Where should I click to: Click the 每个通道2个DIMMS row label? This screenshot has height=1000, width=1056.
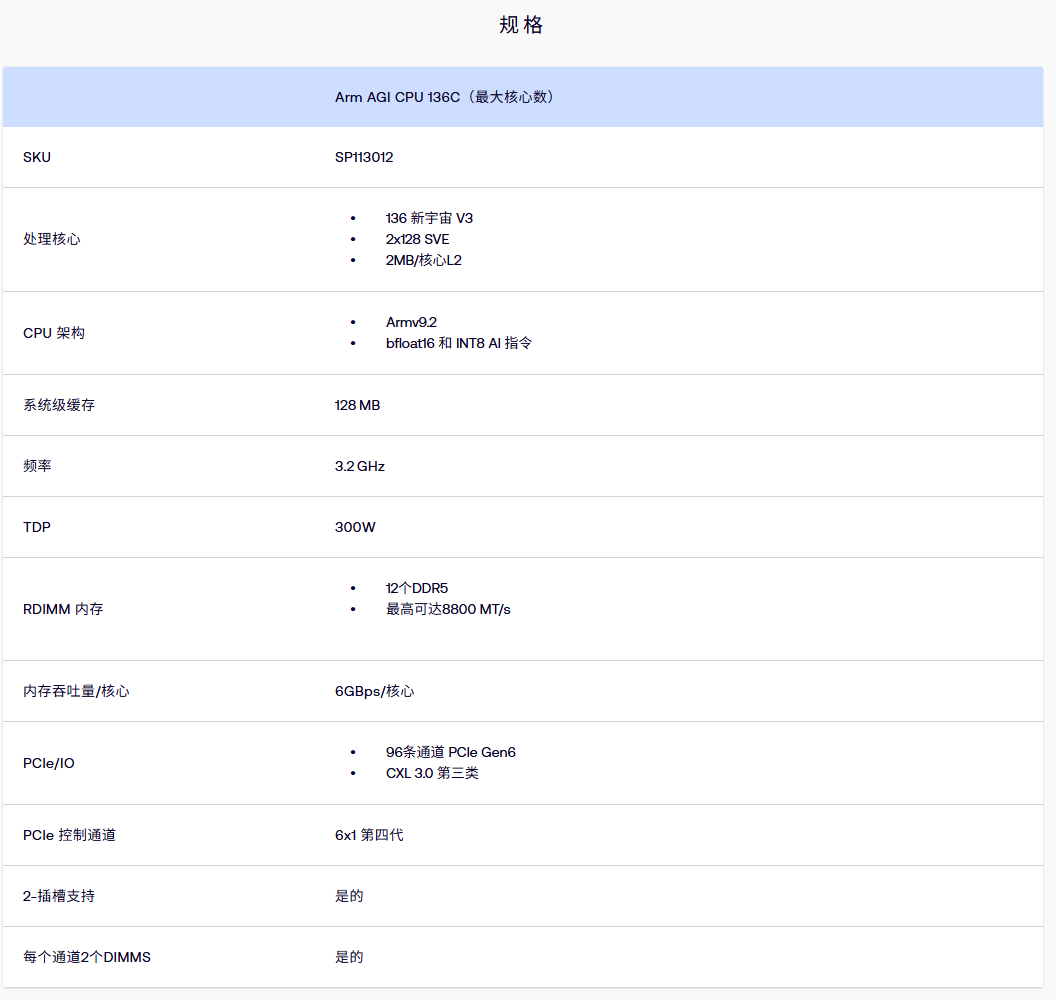tap(87, 957)
